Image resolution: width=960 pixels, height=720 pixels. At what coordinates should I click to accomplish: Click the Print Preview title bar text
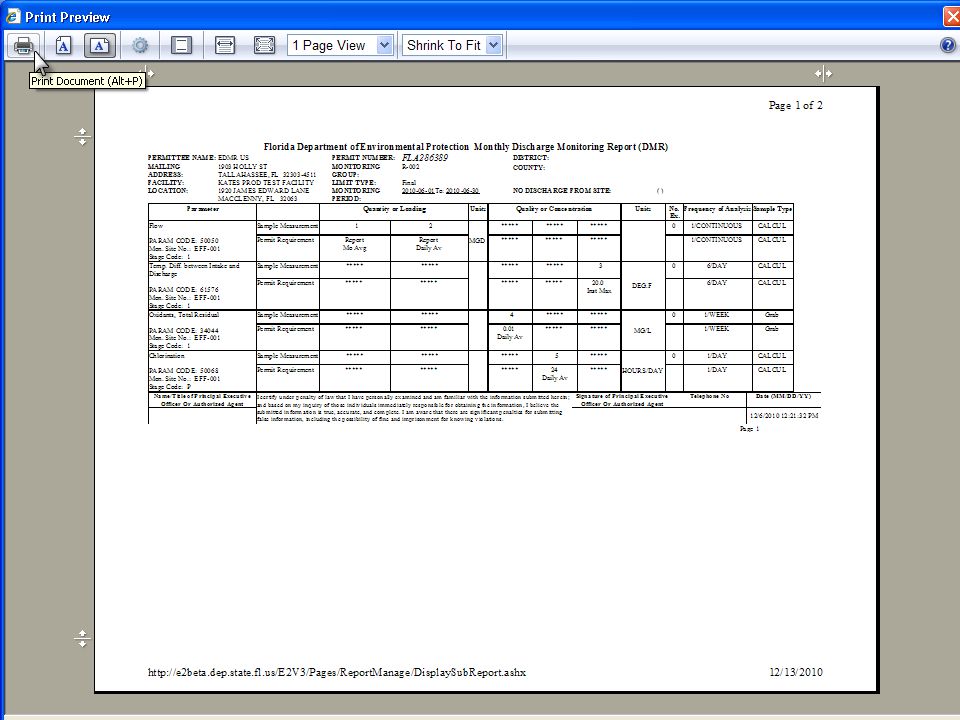pos(68,17)
